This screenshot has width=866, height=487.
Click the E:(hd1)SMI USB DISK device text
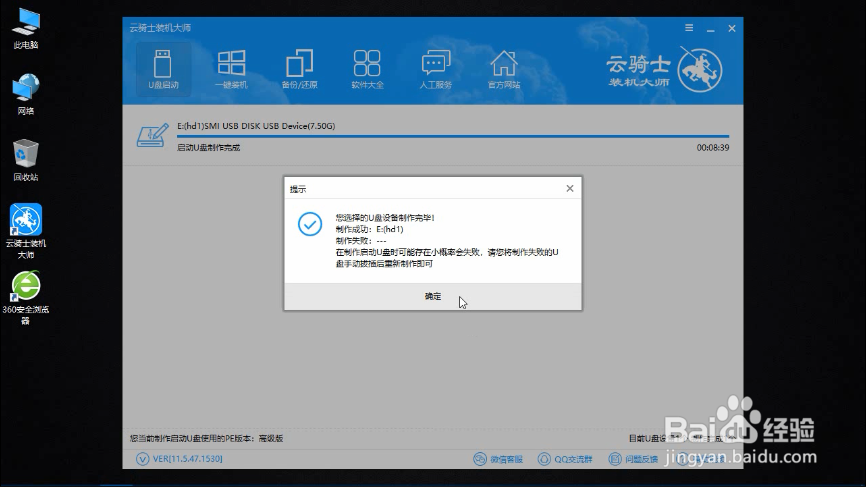[256, 126]
